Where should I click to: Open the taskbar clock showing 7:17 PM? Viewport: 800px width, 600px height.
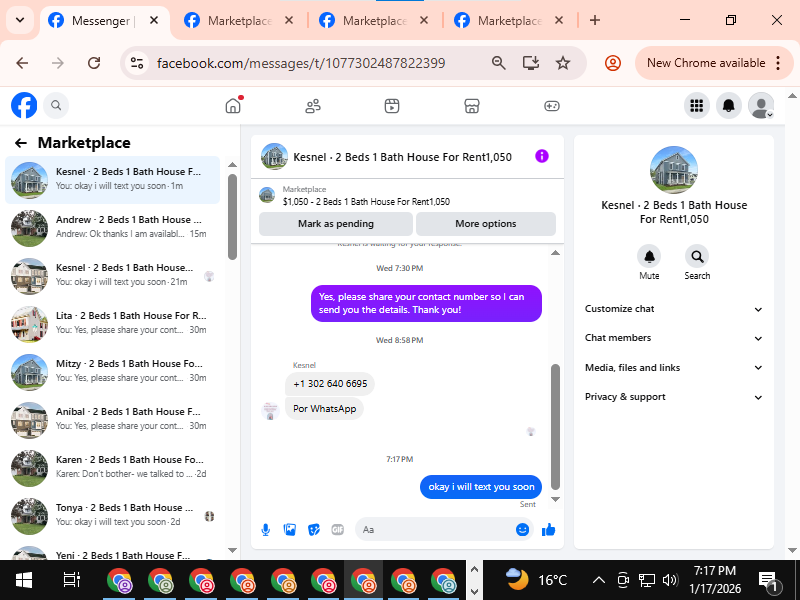coord(715,580)
